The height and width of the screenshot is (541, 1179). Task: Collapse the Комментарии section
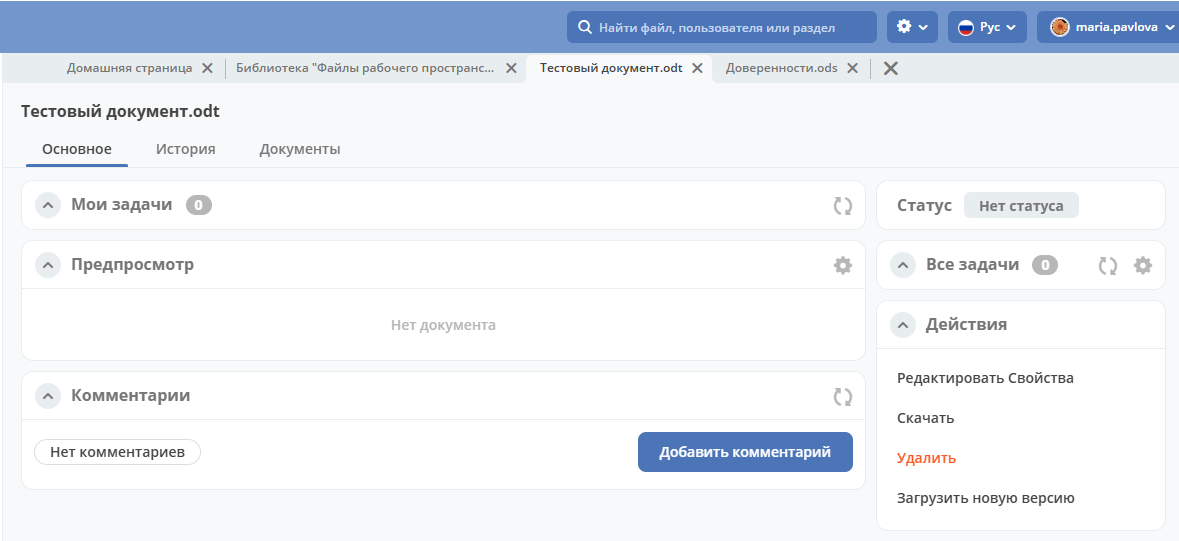(48, 396)
